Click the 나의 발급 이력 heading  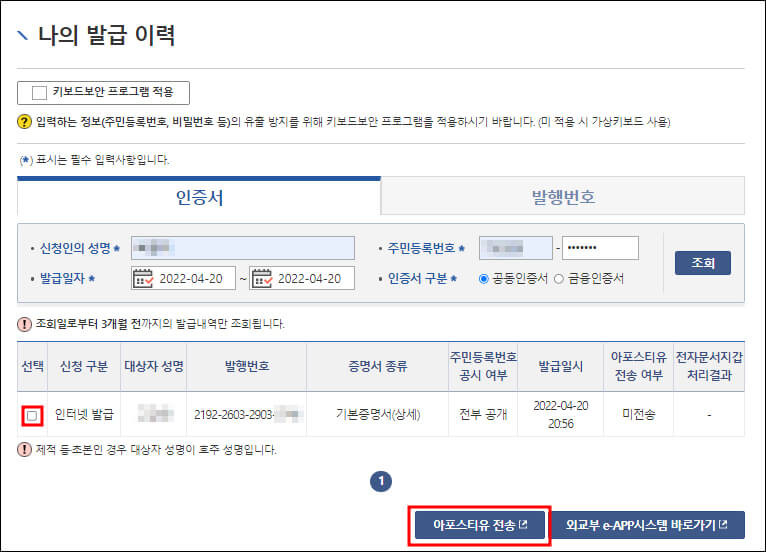(106, 35)
